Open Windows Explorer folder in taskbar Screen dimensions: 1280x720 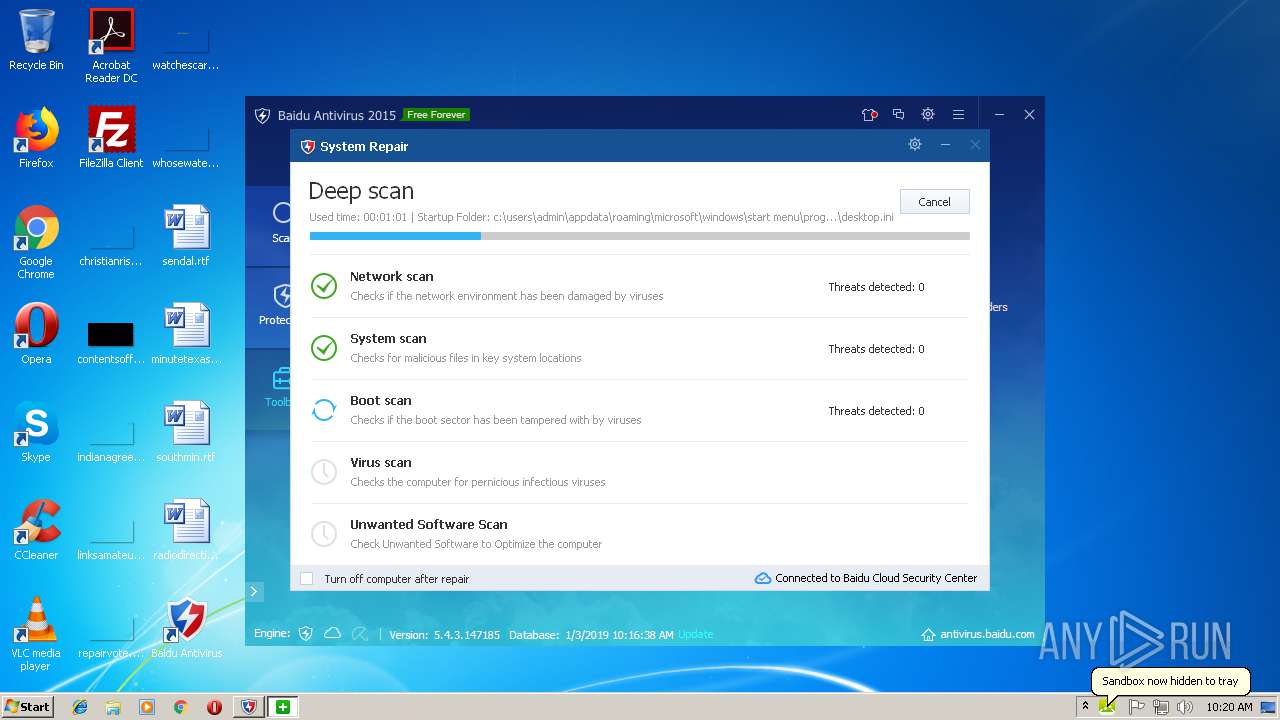(113, 707)
